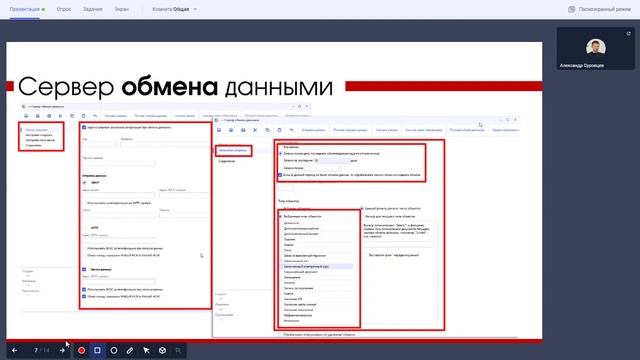Viewport: 640px width, 360px height.
Task: Click print icon in back window toolbar
Action: 49,116
